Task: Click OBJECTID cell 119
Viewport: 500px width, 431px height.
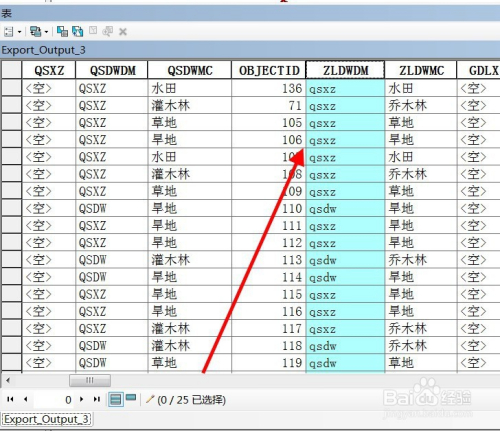Action: 269,363
